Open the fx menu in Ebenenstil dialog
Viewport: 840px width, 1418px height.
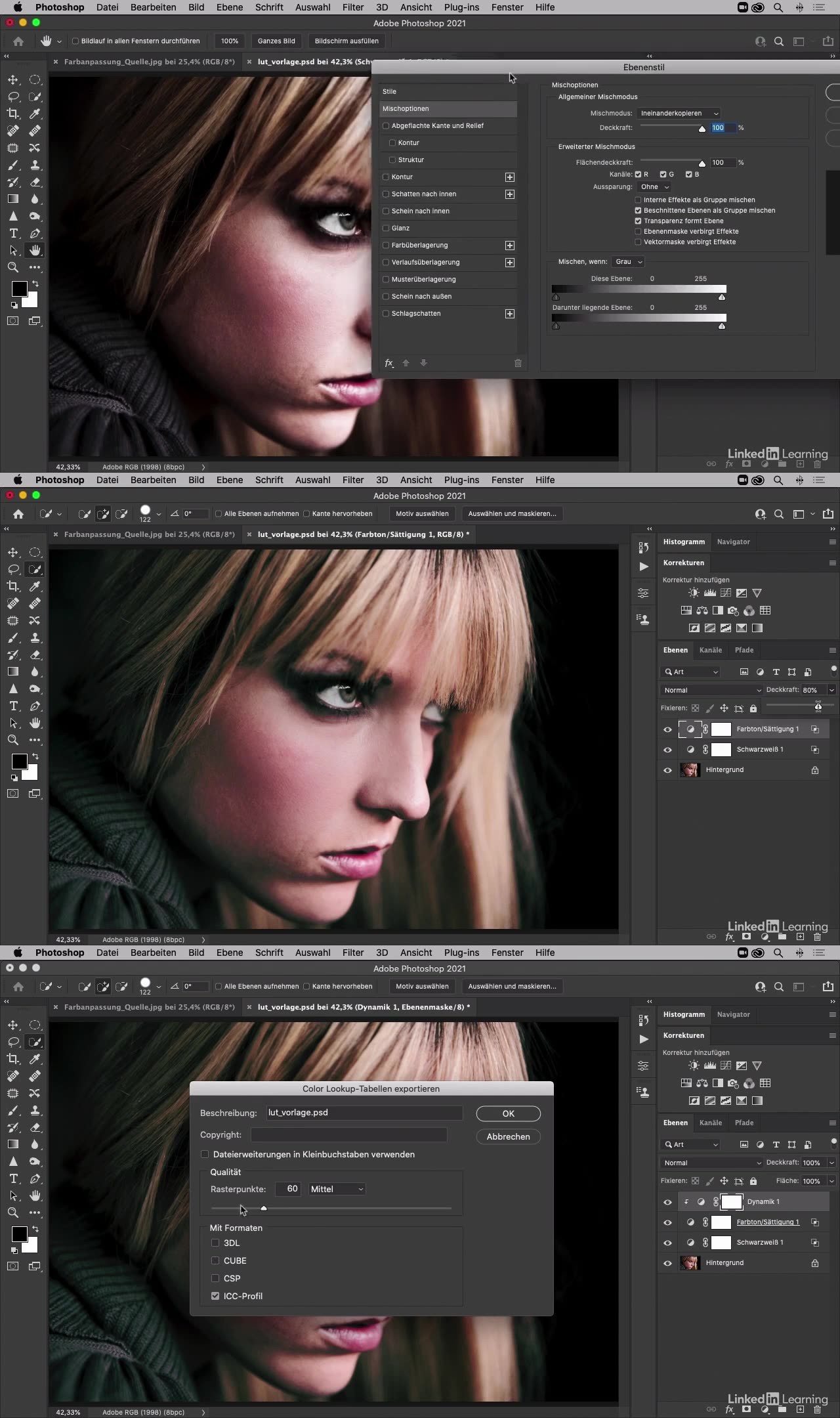pyautogui.click(x=389, y=363)
